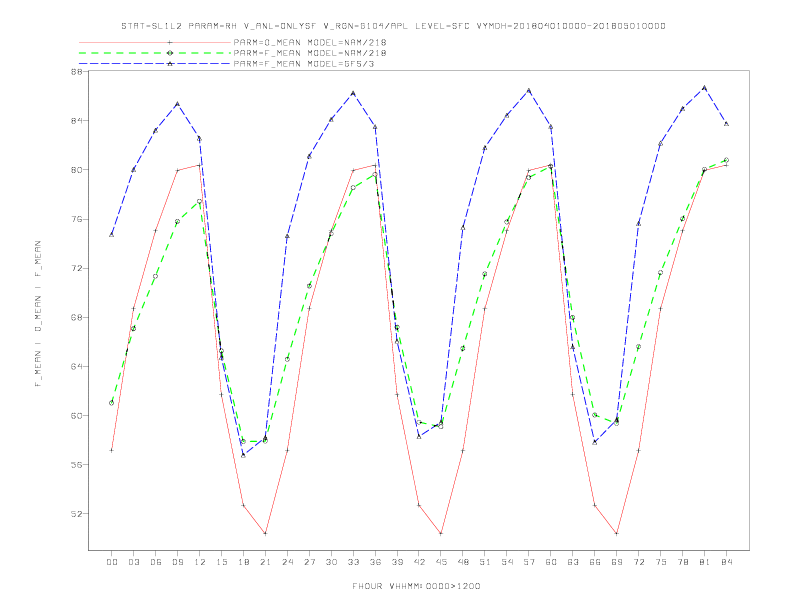Click x-axis tick label 45
This screenshot has width=792, height=612.
[441, 562]
